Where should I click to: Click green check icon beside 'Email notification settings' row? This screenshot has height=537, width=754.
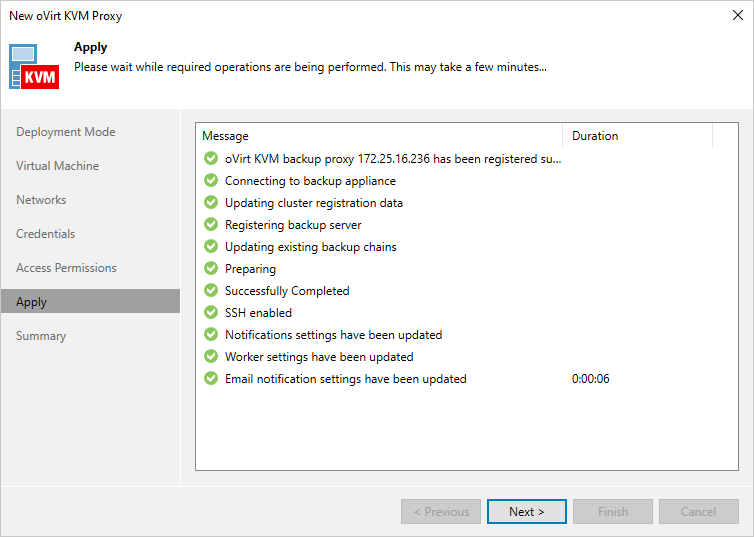[211, 378]
